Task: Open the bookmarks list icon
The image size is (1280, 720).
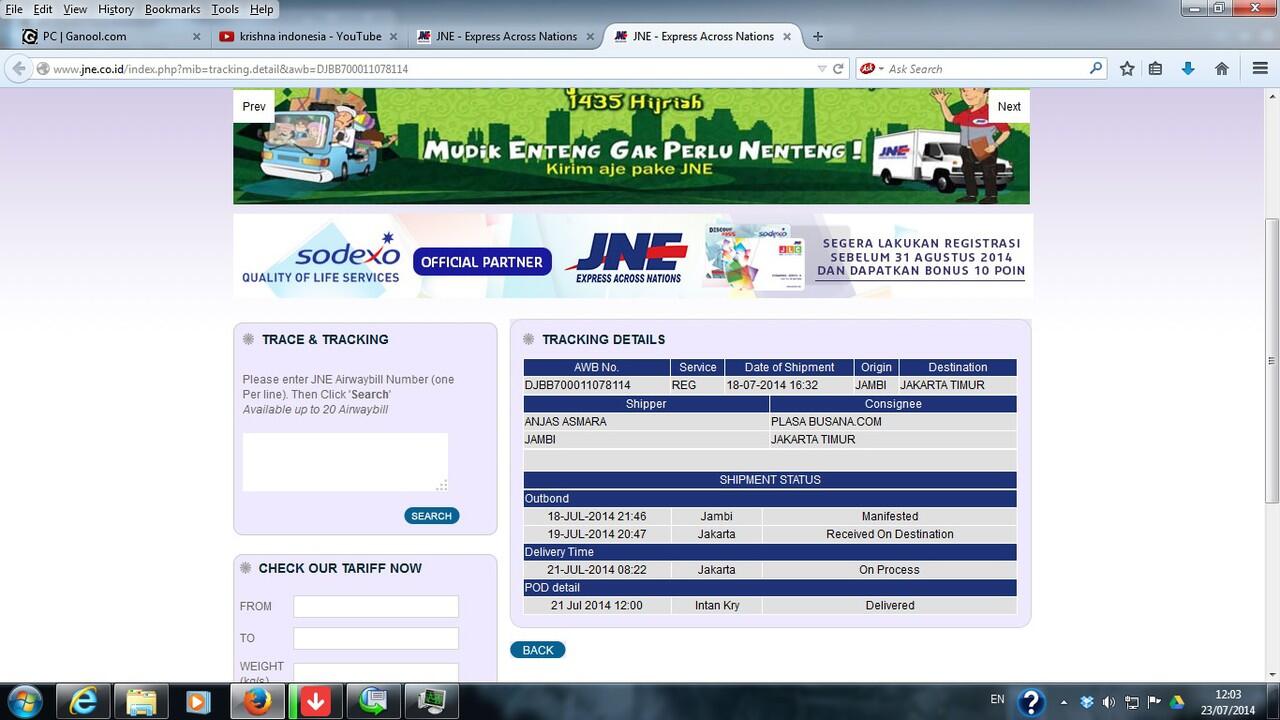Action: 1155,69
